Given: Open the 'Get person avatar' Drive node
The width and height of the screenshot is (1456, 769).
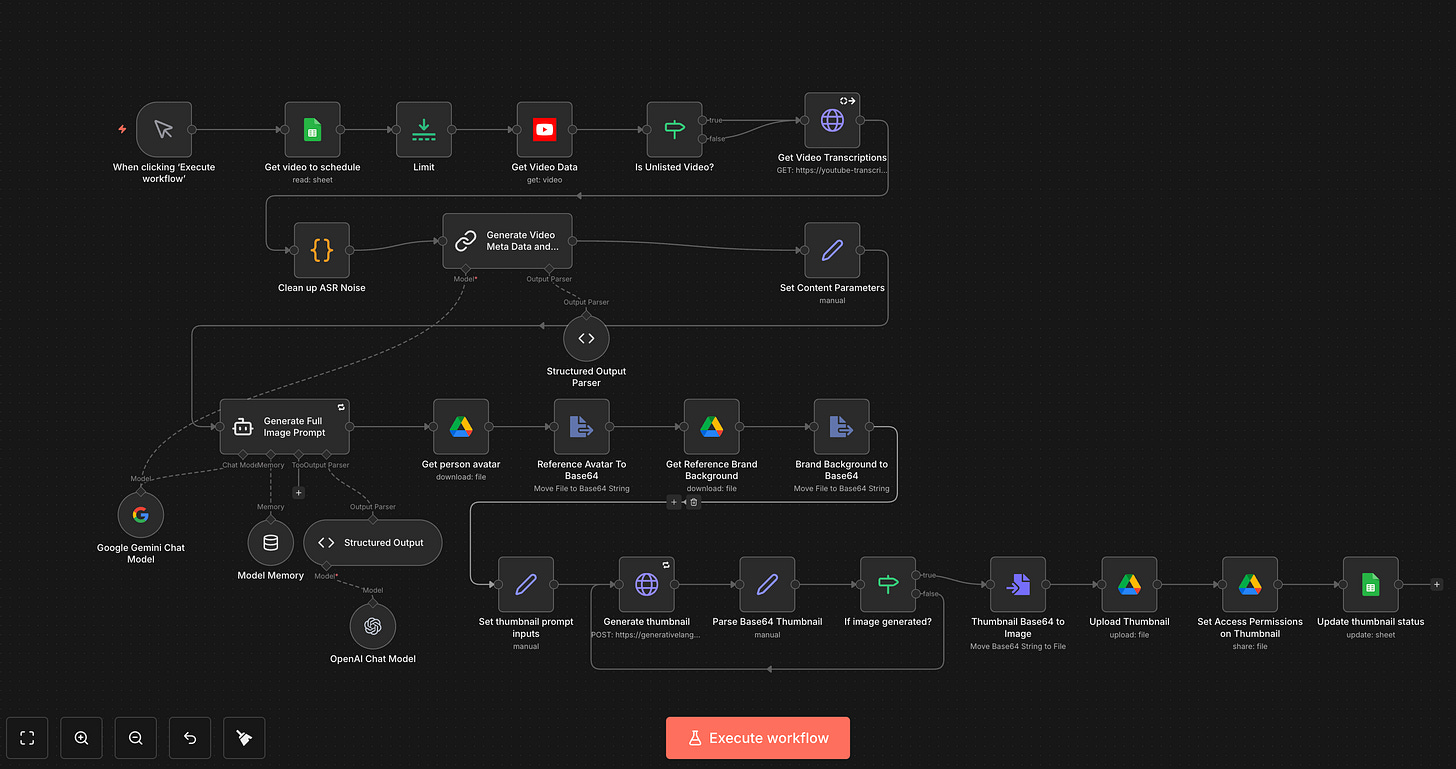Looking at the screenshot, I should pyautogui.click(x=460, y=427).
